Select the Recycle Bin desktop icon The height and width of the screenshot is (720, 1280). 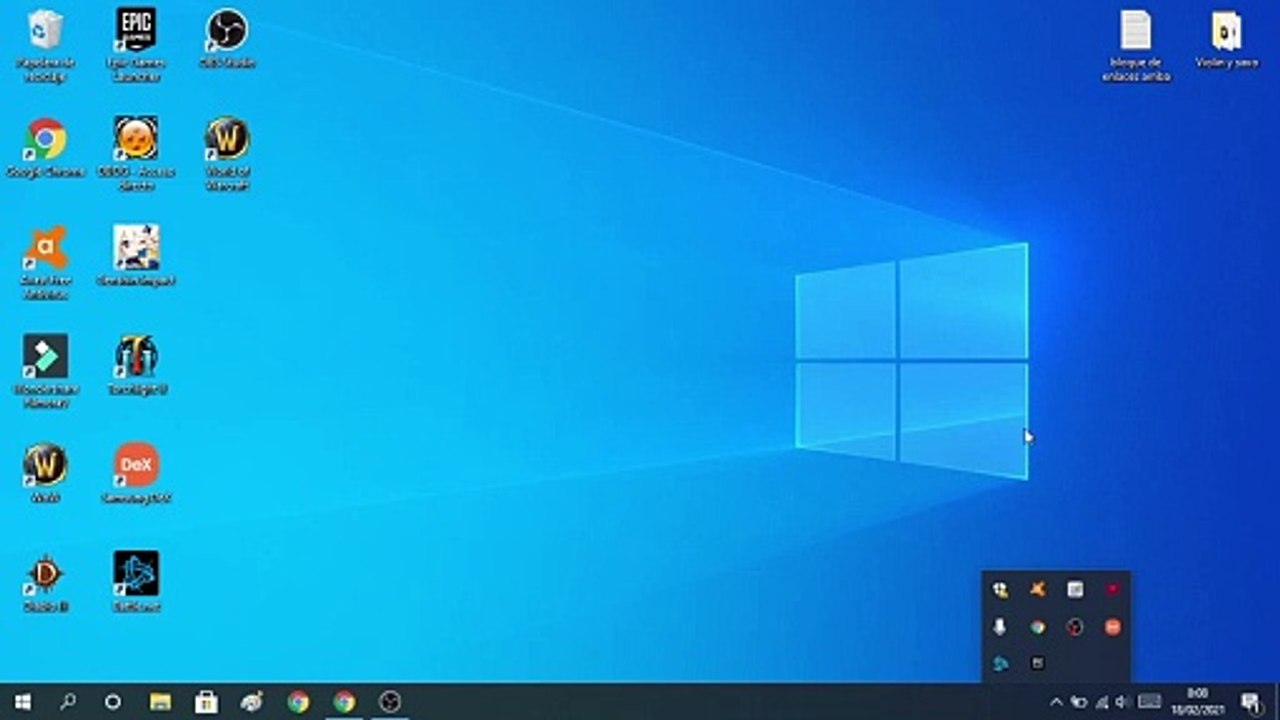(x=45, y=45)
